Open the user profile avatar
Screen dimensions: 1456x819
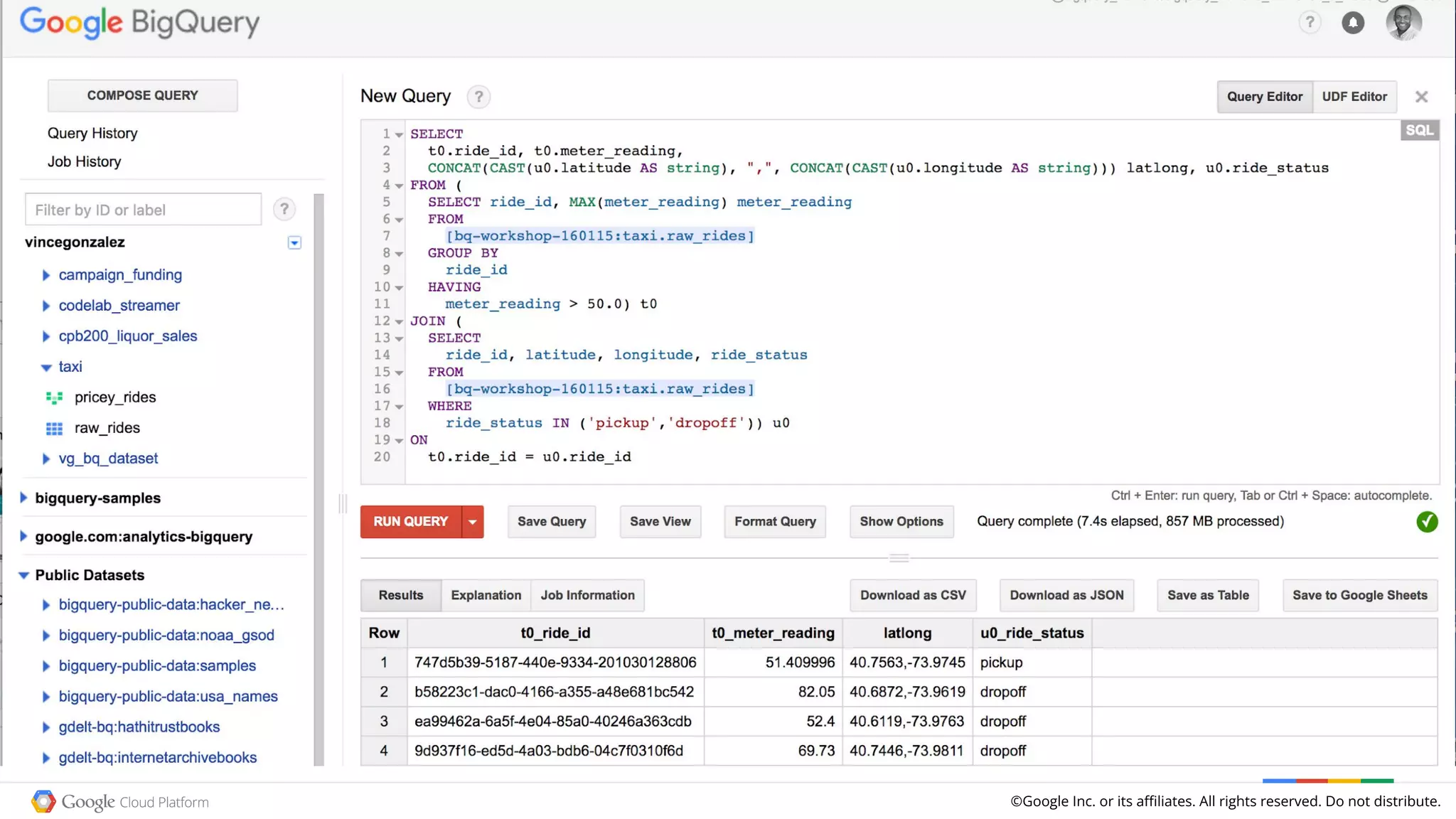point(1403,23)
